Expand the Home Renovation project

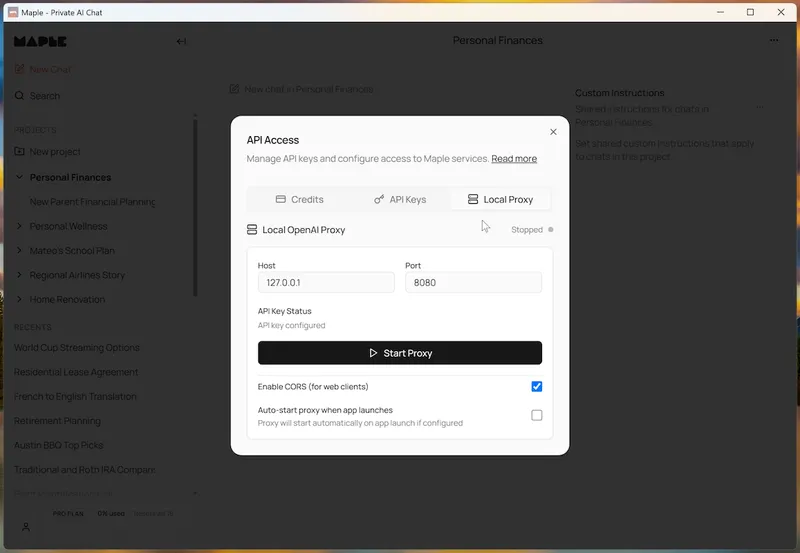tap(19, 299)
